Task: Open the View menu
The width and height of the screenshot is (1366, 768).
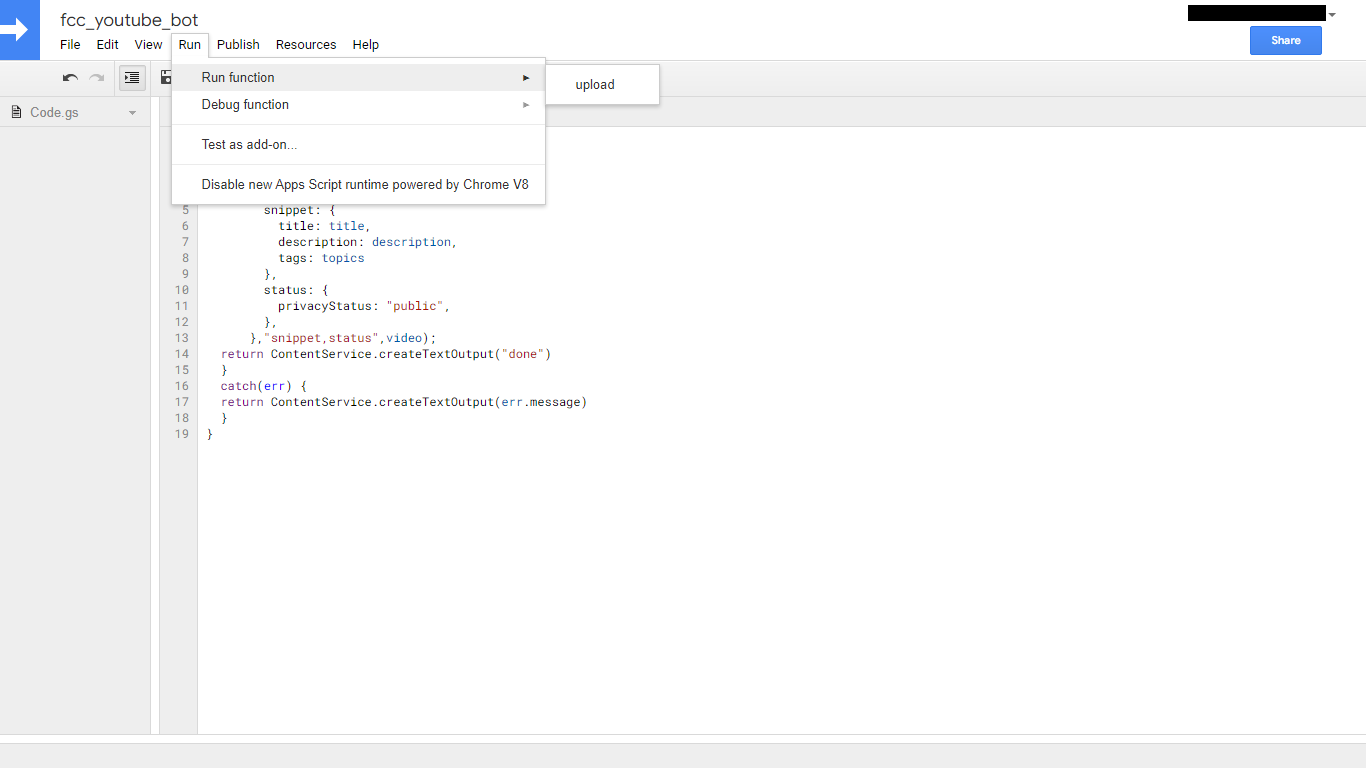Action: coord(148,45)
